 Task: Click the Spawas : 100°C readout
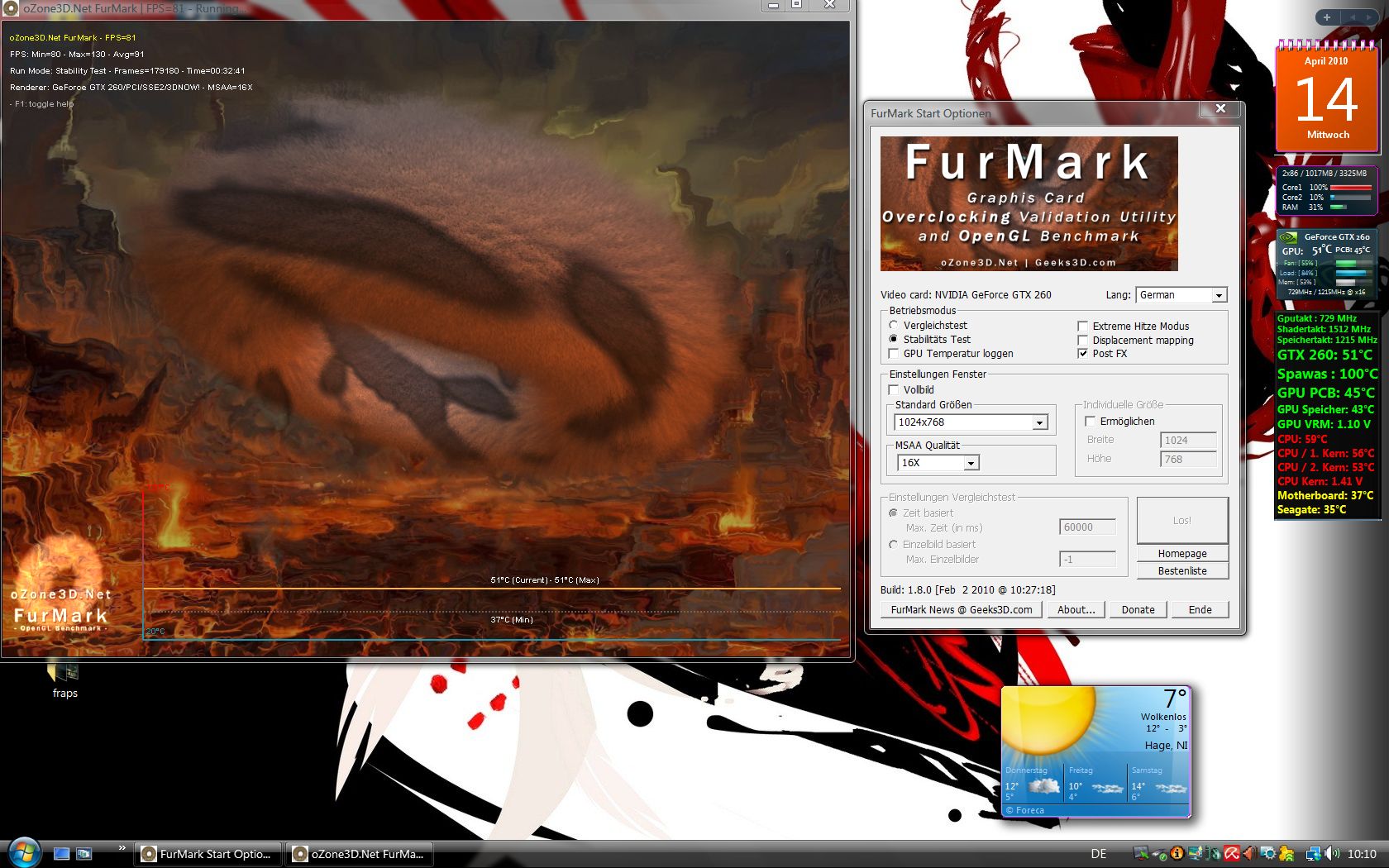pos(1328,374)
